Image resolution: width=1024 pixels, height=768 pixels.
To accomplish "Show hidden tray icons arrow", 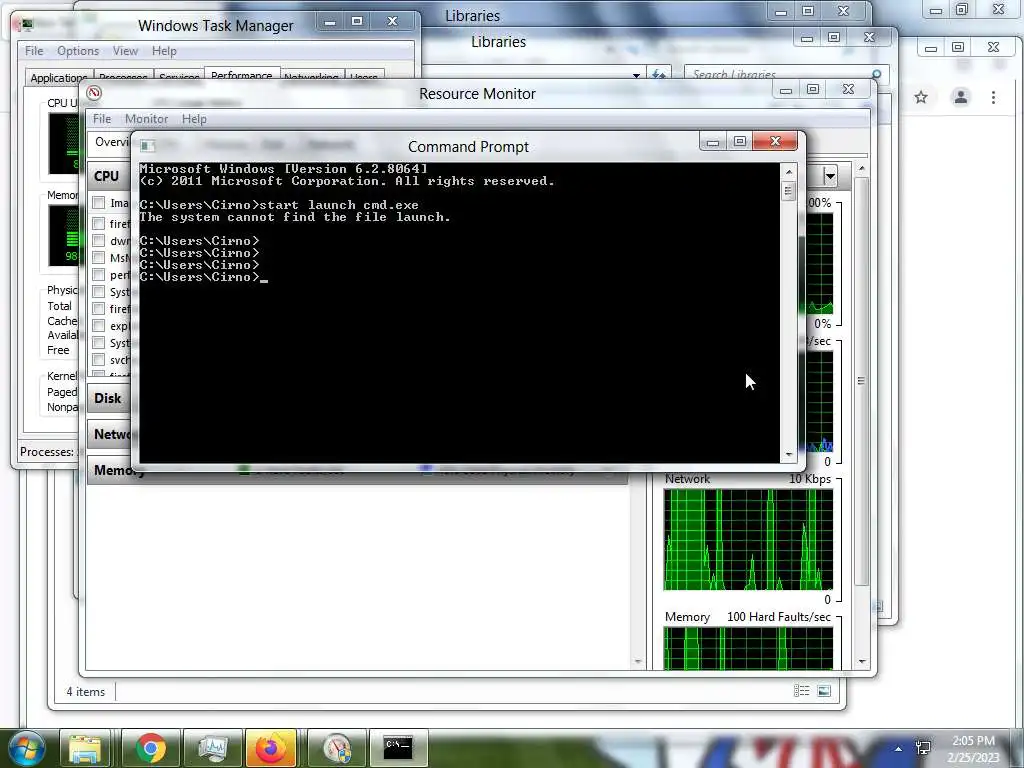I will tap(899, 749).
